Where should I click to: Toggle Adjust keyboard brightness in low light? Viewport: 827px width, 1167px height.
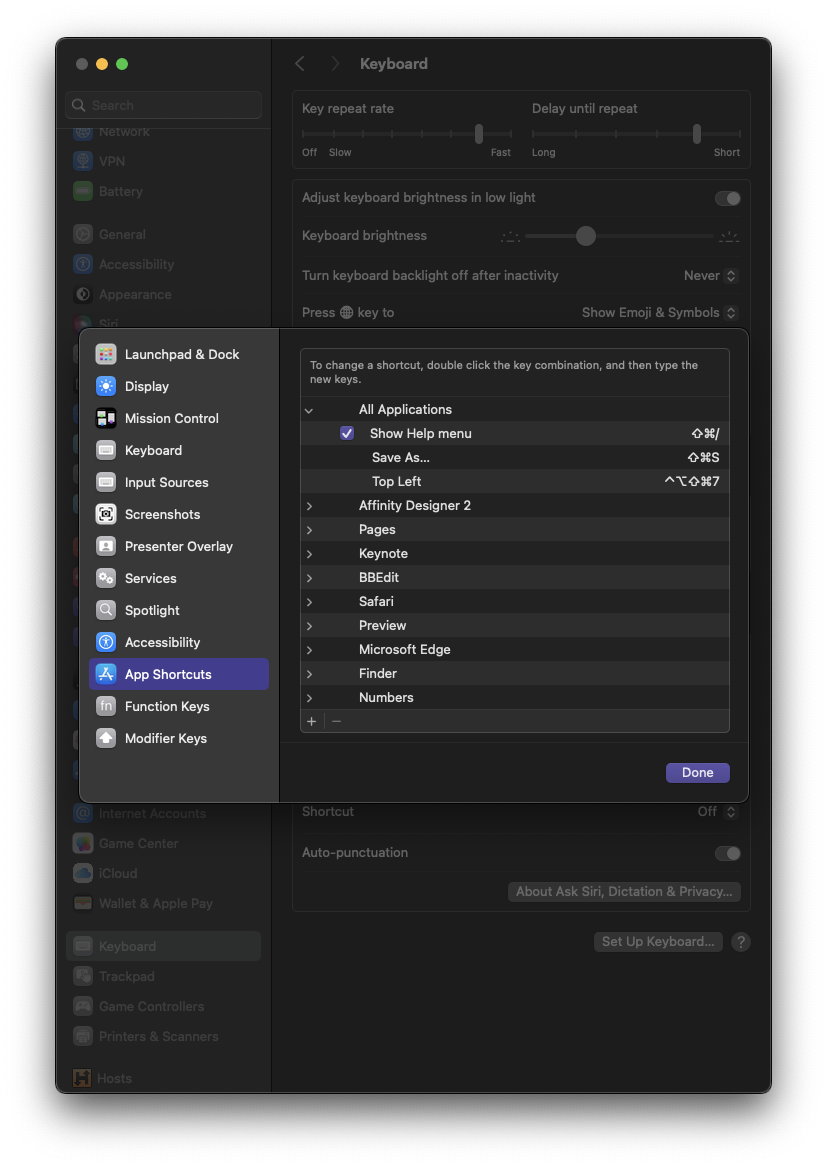727,198
